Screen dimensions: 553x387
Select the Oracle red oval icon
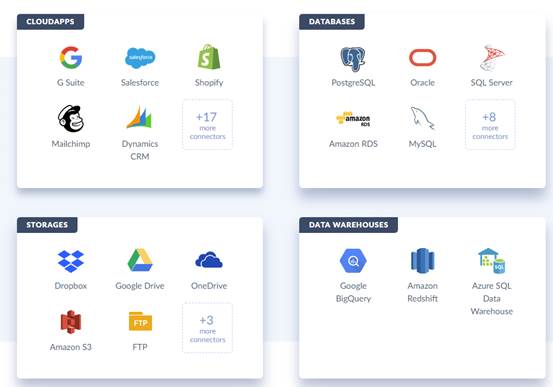pyautogui.click(x=423, y=58)
